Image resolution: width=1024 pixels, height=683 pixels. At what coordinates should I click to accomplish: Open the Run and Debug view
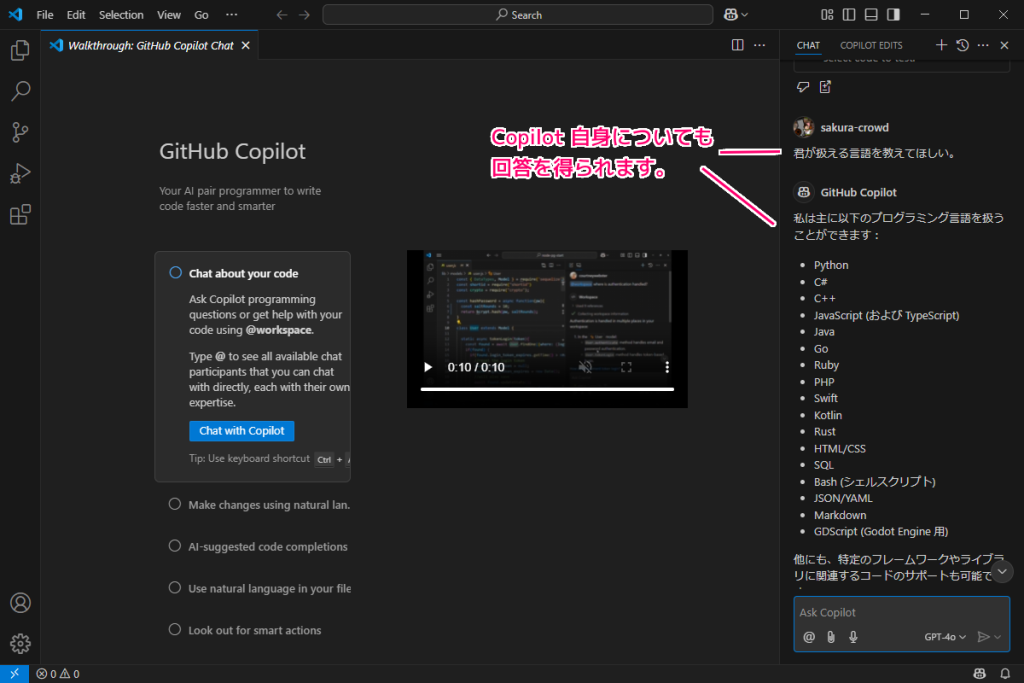point(20,173)
